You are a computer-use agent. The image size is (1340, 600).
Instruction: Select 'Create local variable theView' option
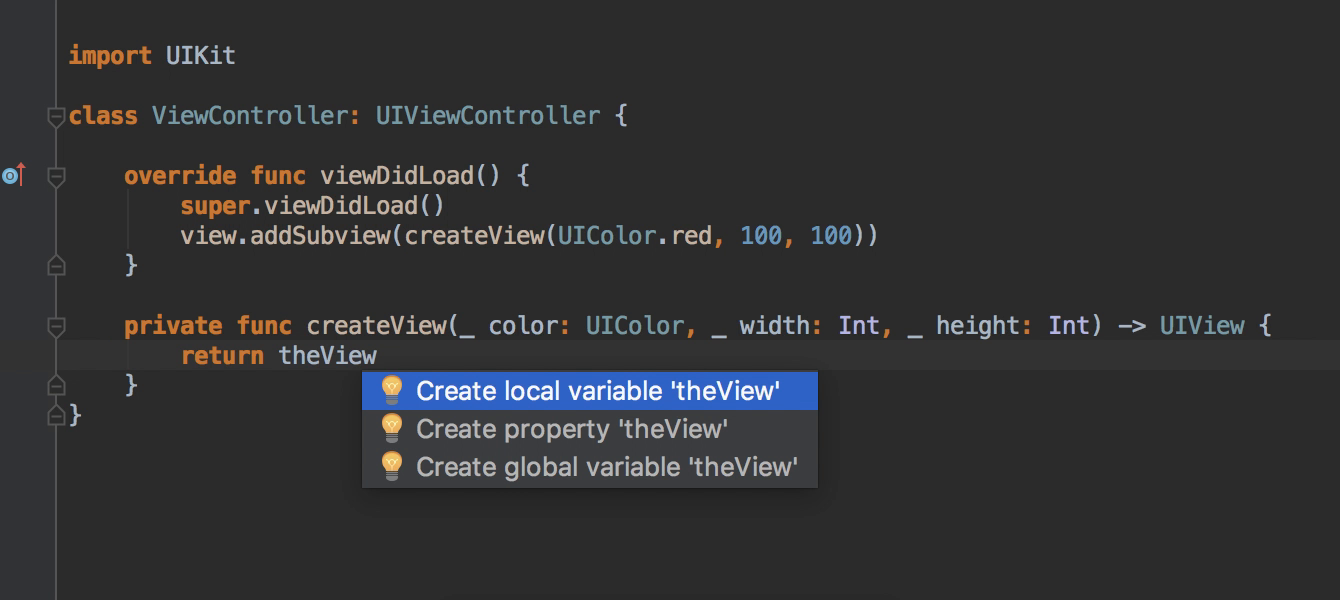(x=597, y=390)
